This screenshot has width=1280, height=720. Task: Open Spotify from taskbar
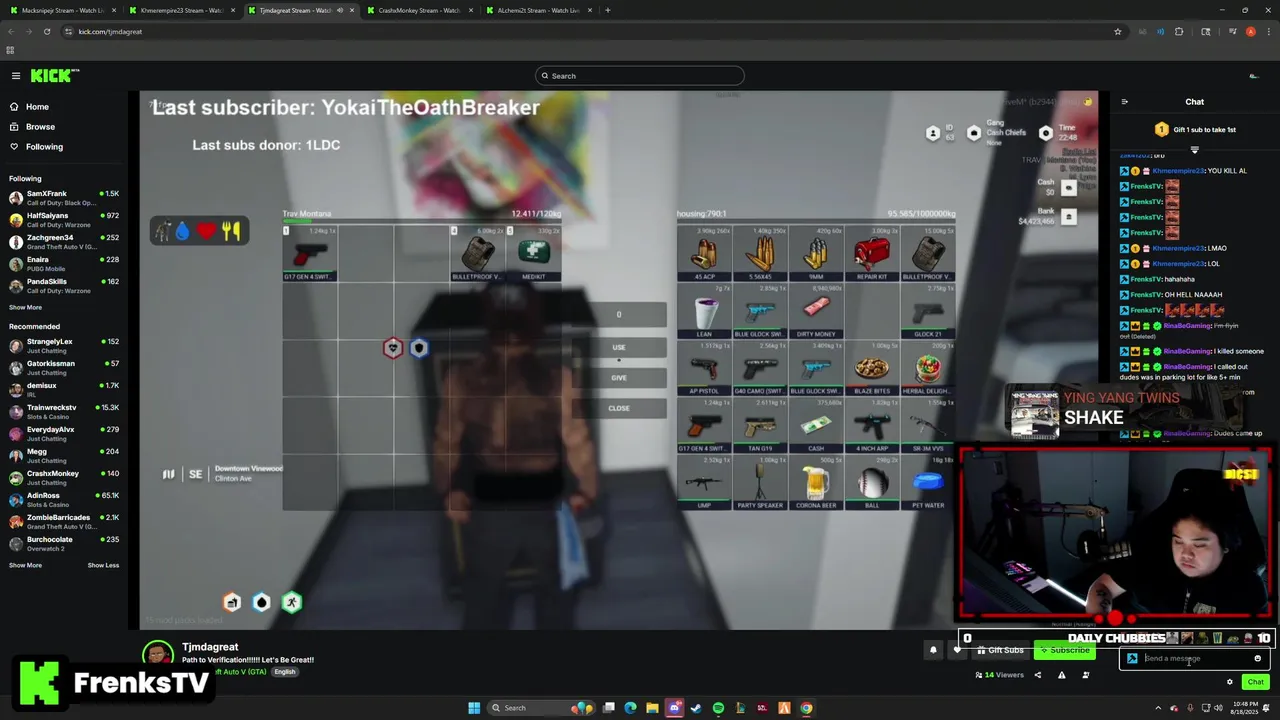tap(718, 708)
